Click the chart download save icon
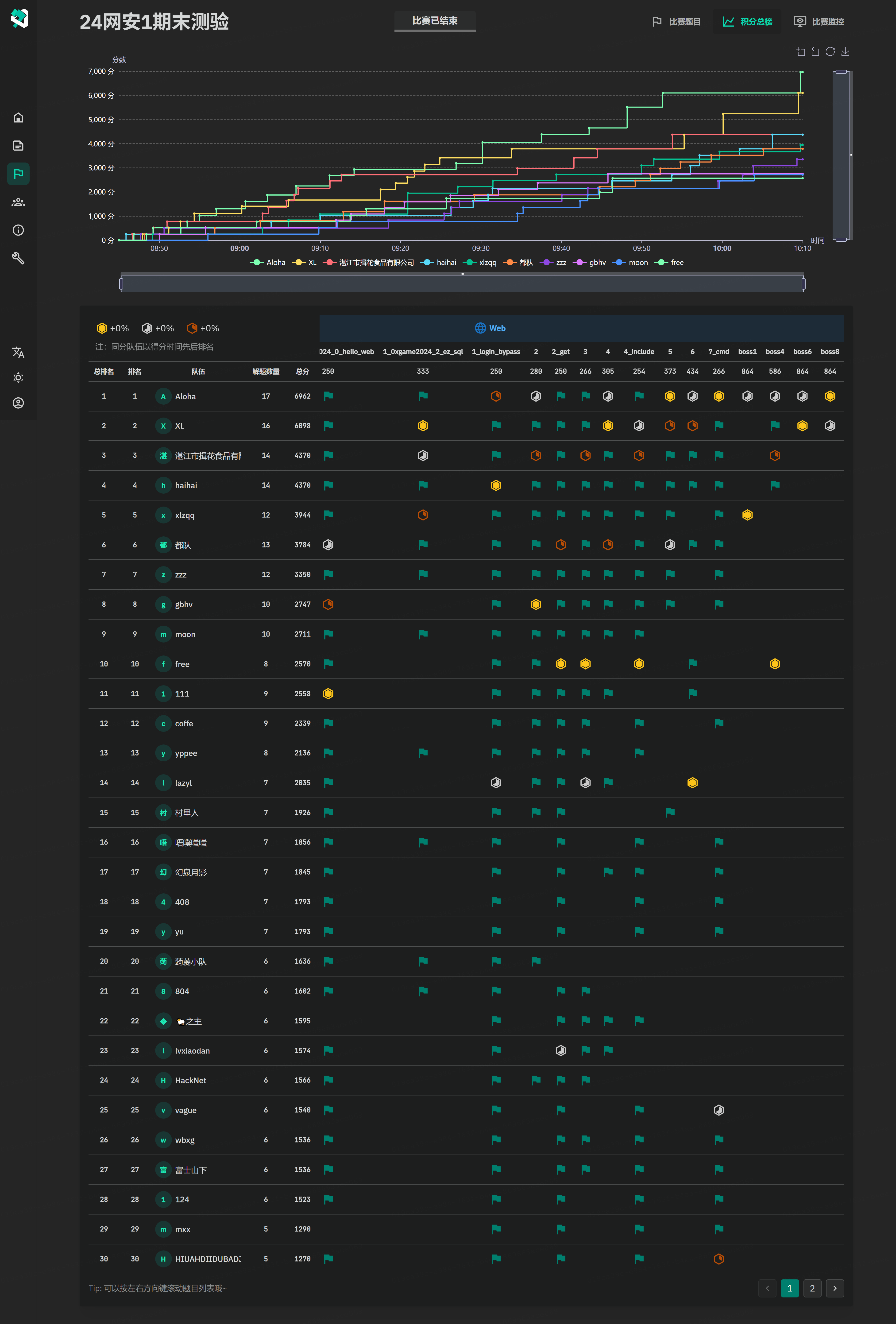This screenshot has height=1325, width=896. [x=845, y=52]
